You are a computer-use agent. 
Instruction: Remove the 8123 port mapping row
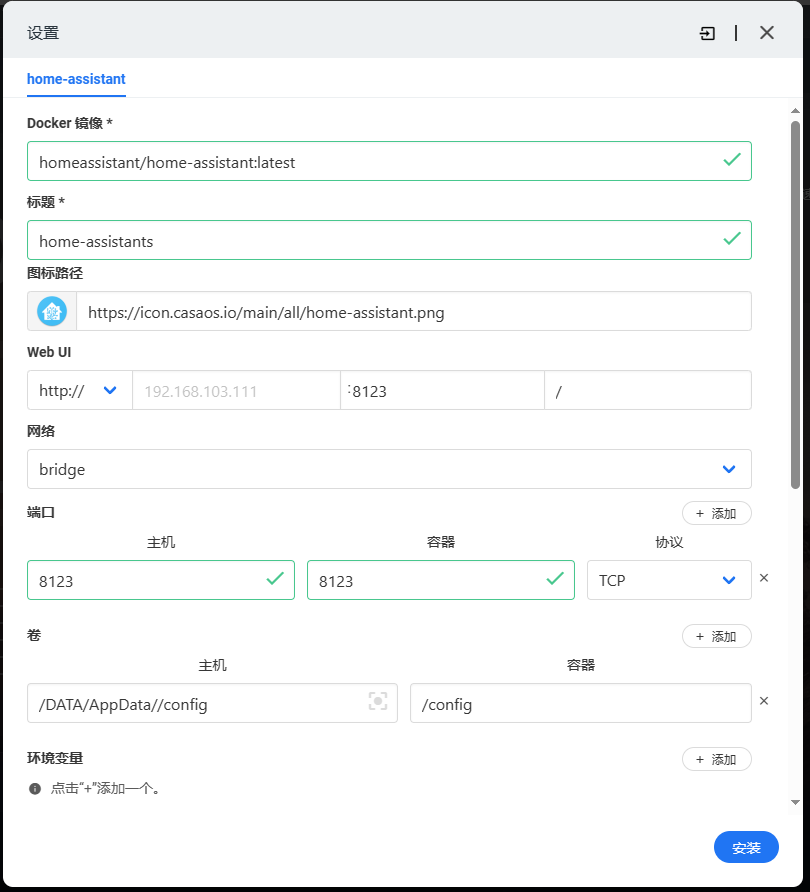click(x=764, y=578)
